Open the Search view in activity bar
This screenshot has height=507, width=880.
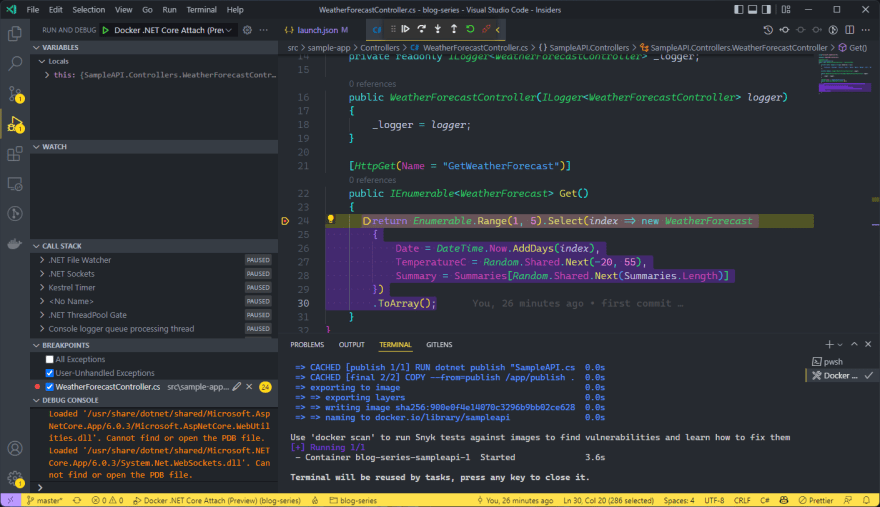coord(15,63)
